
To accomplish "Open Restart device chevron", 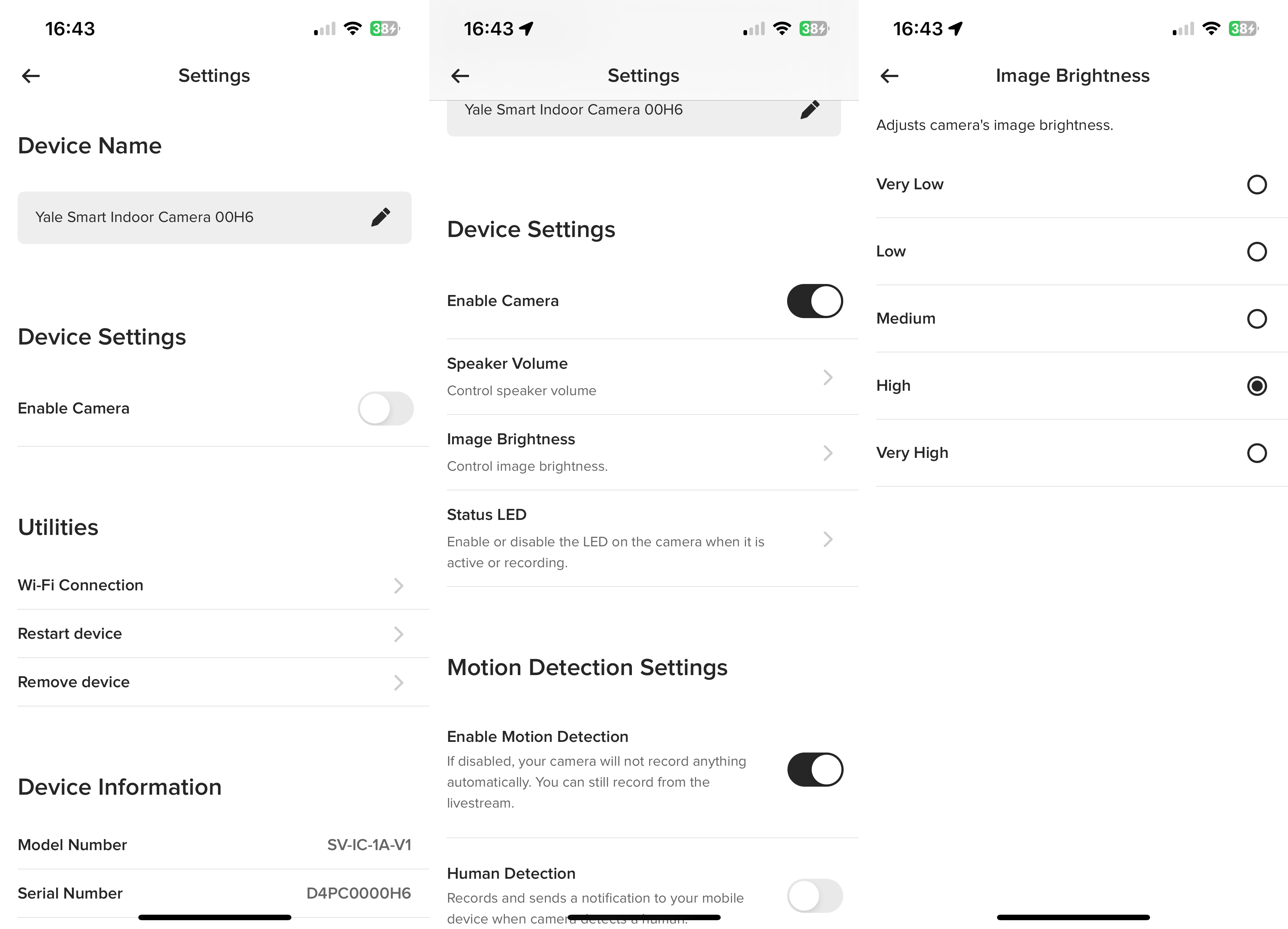I will pos(399,634).
